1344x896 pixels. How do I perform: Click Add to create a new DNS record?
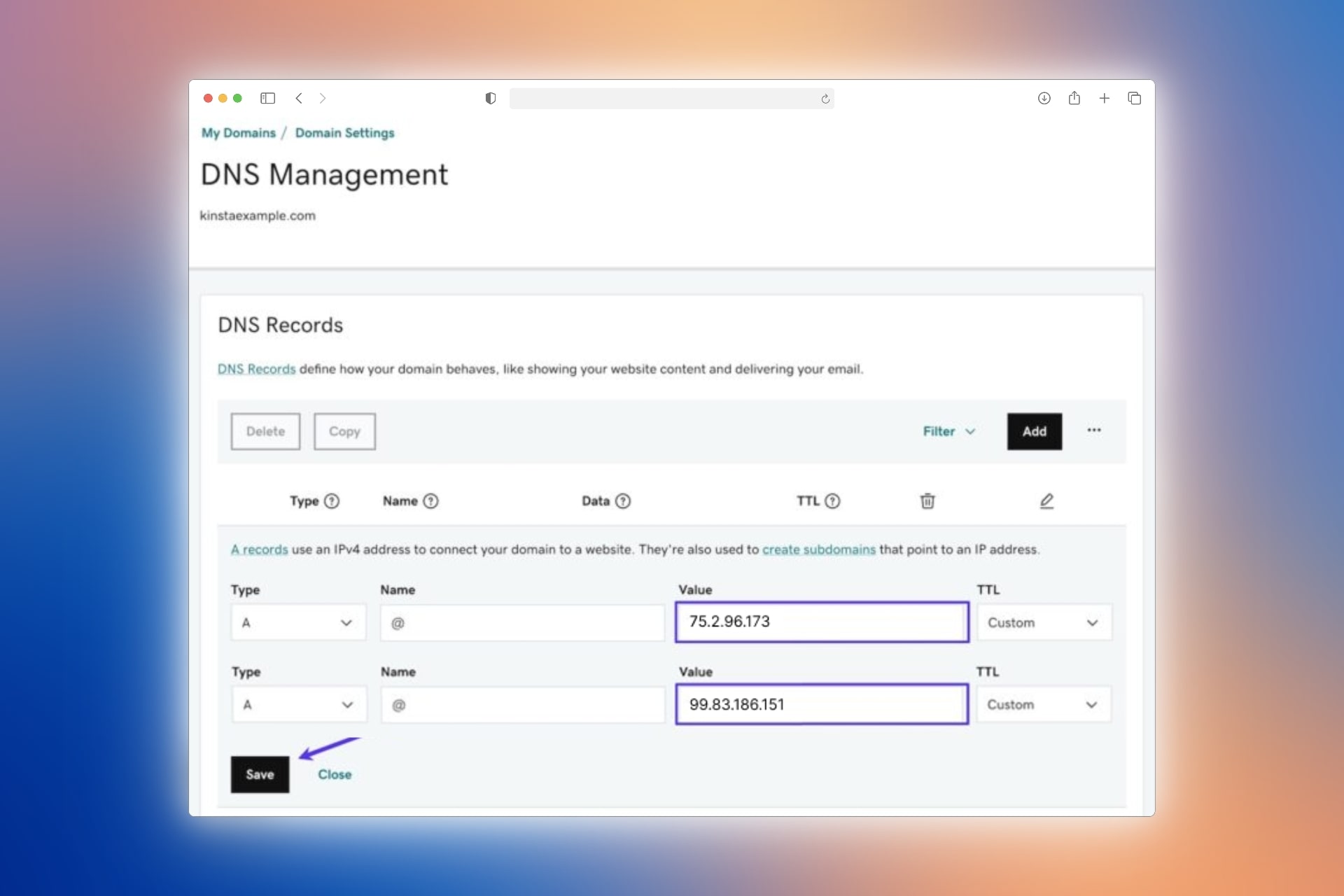click(x=1034, y=431)
